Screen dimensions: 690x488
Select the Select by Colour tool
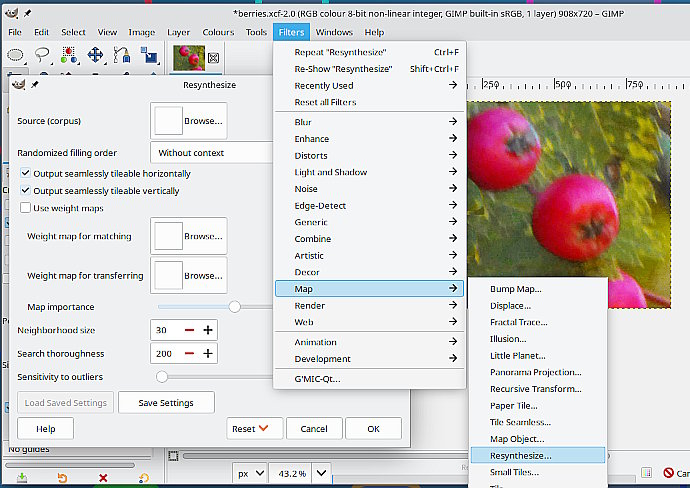pos(69,55)
